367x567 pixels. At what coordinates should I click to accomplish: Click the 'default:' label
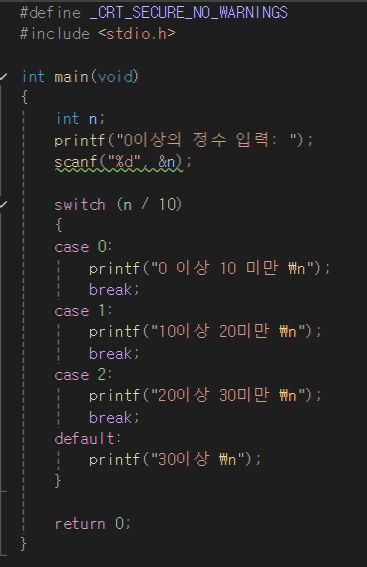coord(88,439)
